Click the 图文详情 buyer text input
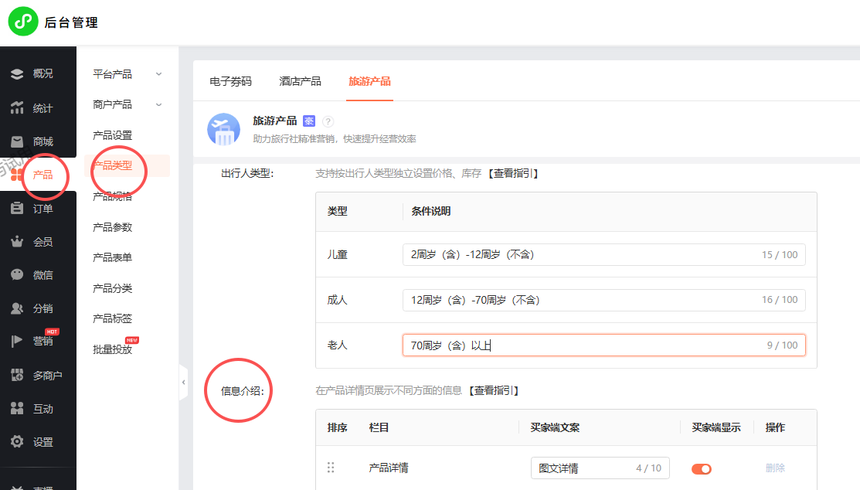 [600, 468]
